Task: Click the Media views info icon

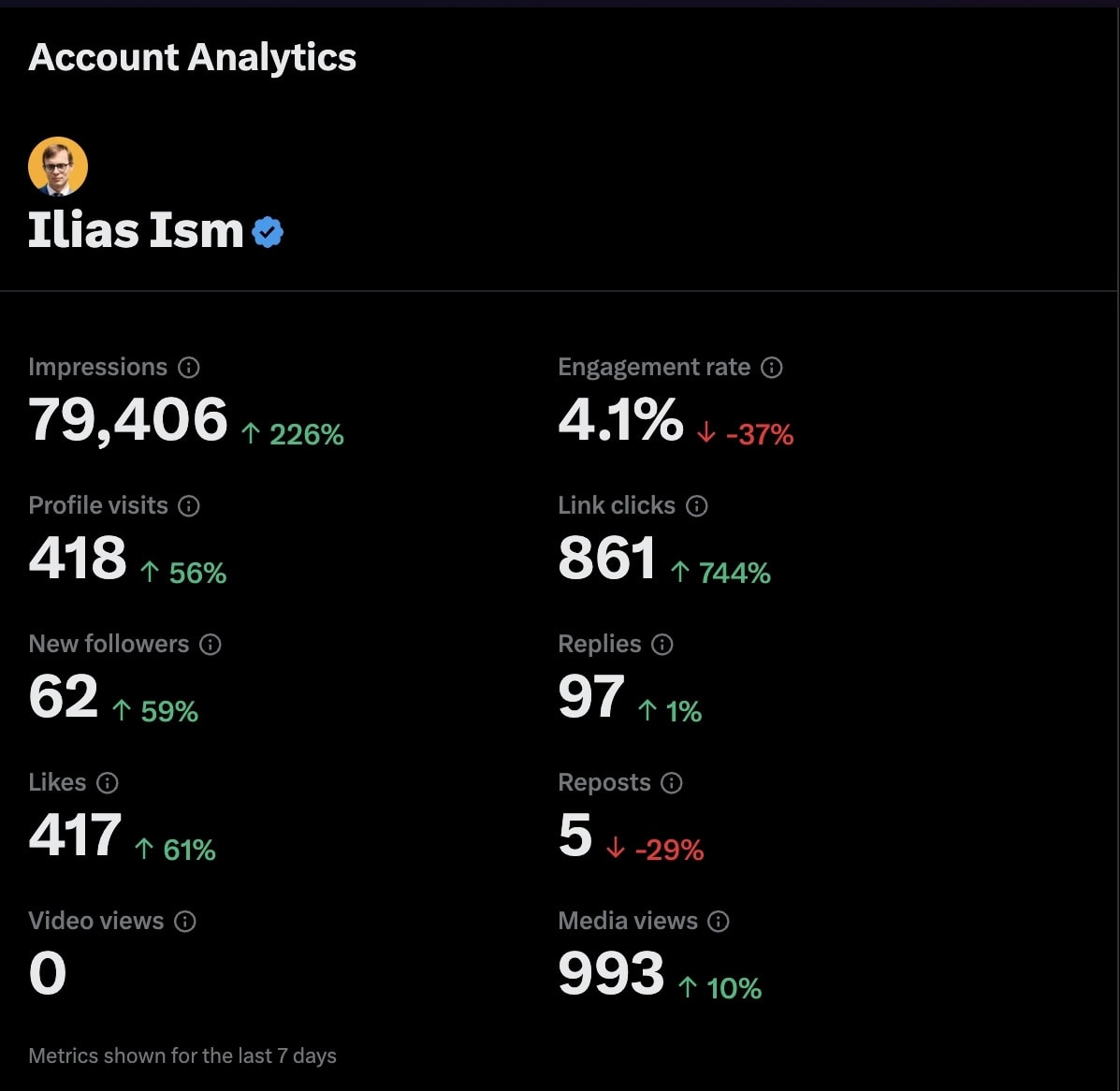Action: coord(718,922)
